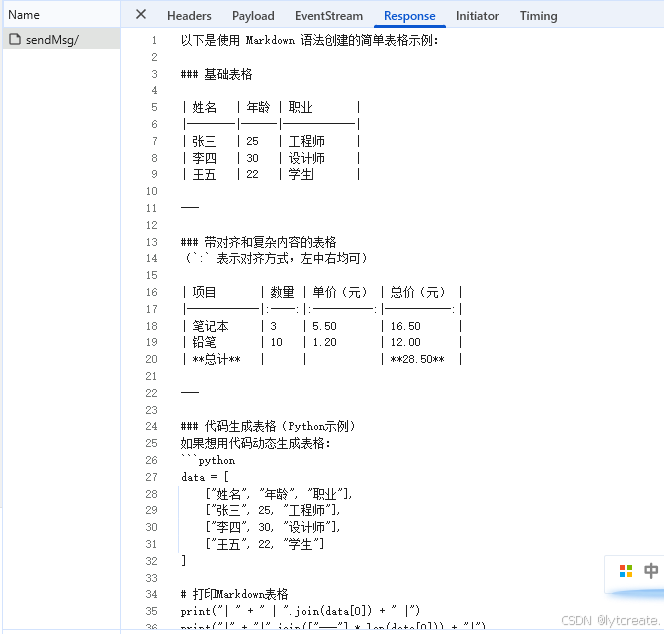Viewport: 664px width, 634px height.
Task: Open the EventStream tab
Action: coord(329,16)
